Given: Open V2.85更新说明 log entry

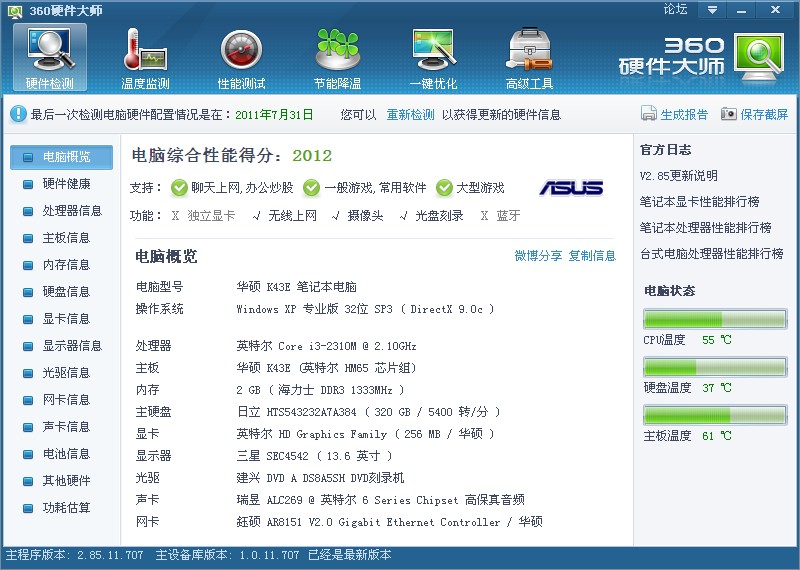Looking at the screenshot, I should click(679, 176).
